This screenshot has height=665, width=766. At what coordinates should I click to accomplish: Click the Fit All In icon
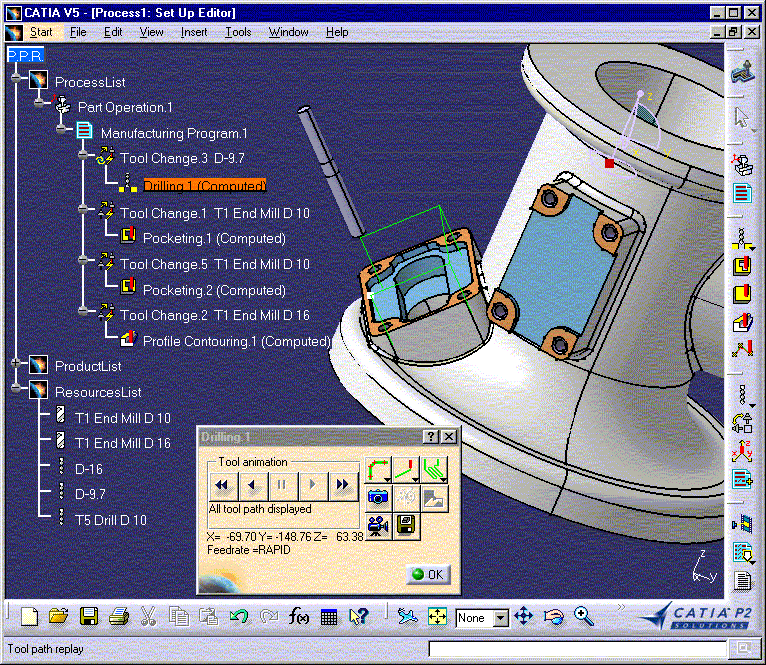437,617
